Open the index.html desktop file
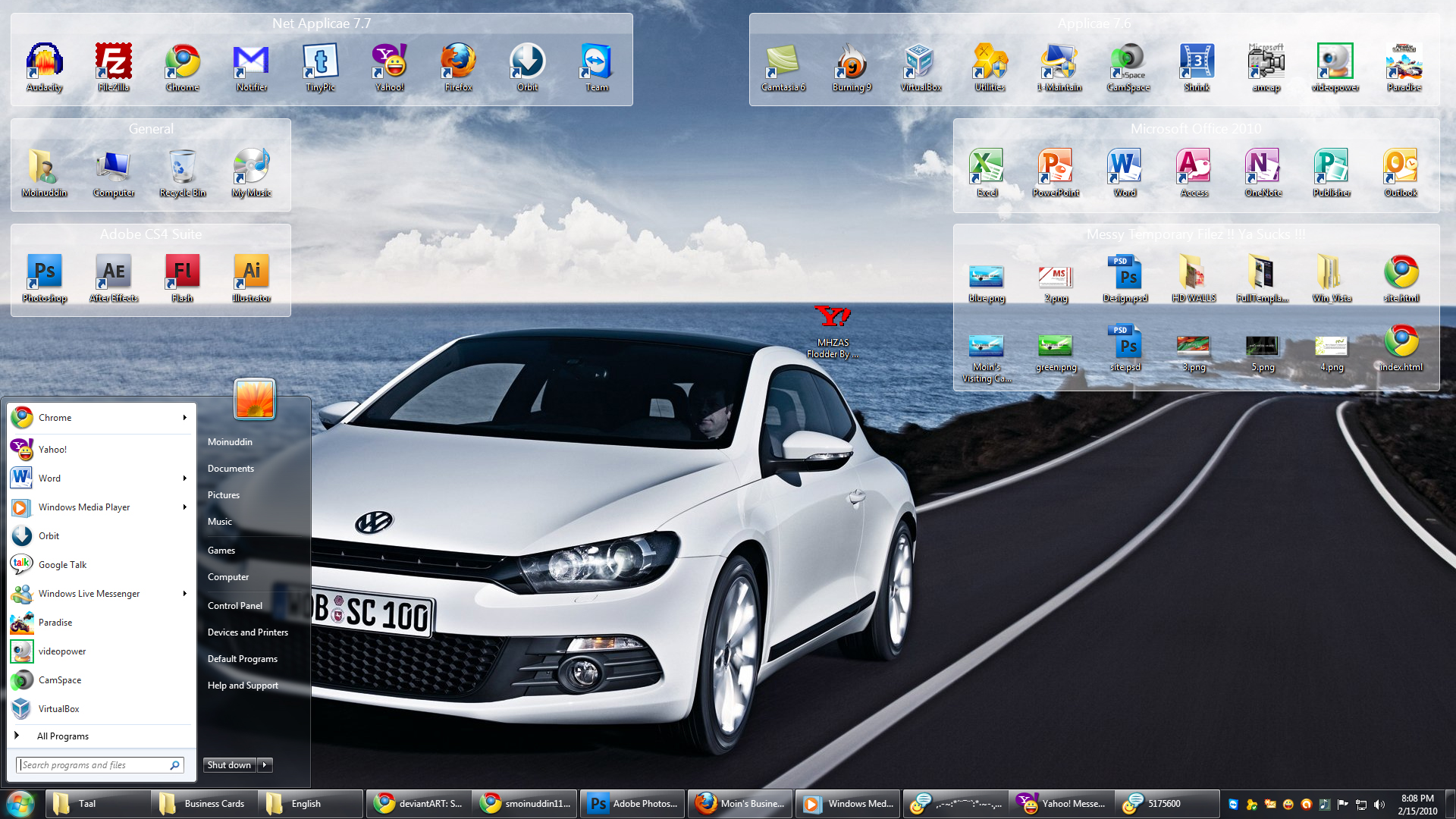 pyautogui.click(x=1401, y=349)
